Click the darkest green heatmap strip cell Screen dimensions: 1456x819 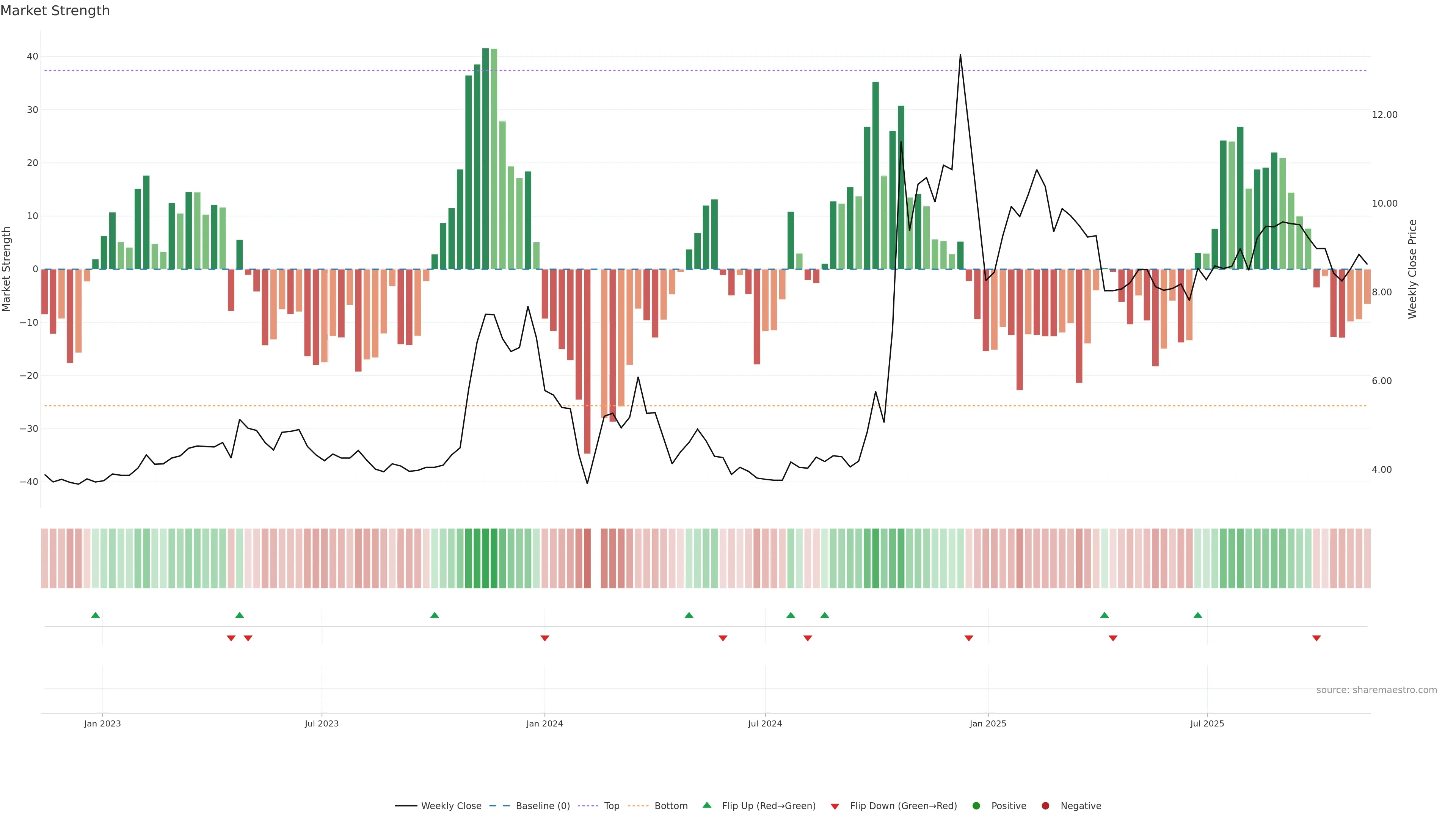pyautogui.click(x=485, y=558)
